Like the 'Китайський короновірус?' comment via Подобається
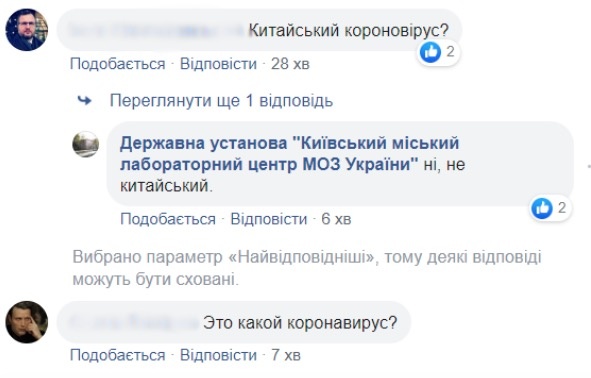 [118, 64]
